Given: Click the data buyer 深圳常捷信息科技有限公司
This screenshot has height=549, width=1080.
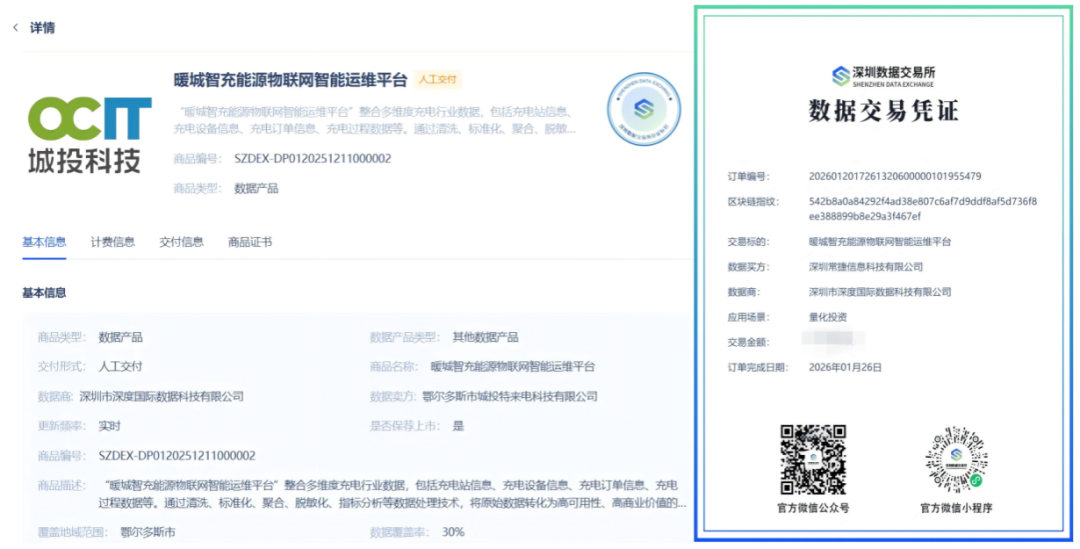Looking at the screenshot, I should [x=866, y=267].
